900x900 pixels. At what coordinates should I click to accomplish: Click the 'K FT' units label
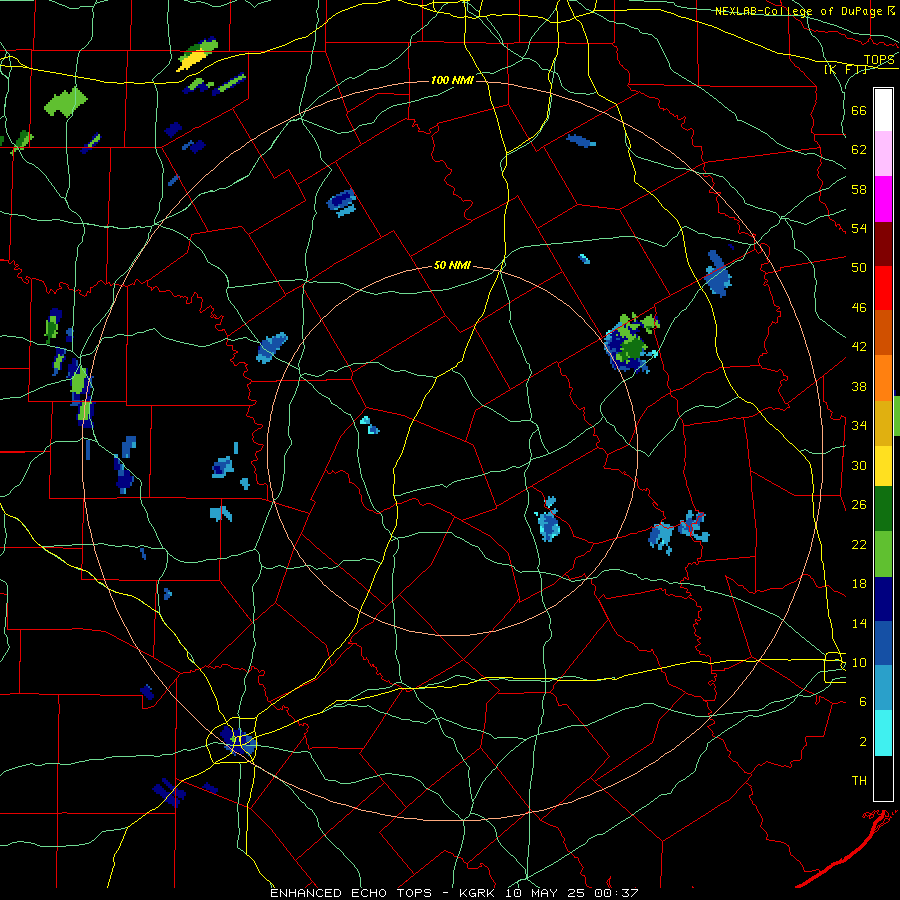845,70
